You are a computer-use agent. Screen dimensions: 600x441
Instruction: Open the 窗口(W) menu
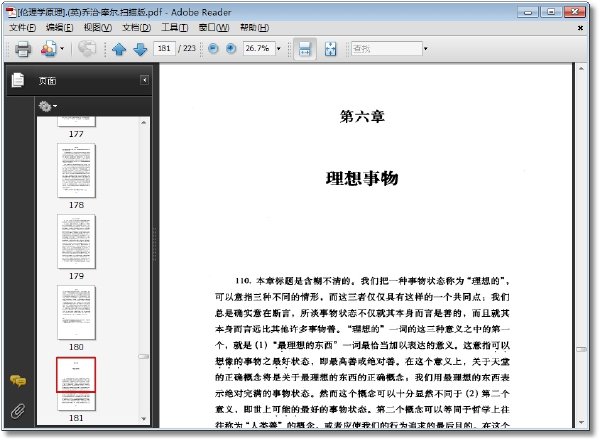click(x=214, y=28)
